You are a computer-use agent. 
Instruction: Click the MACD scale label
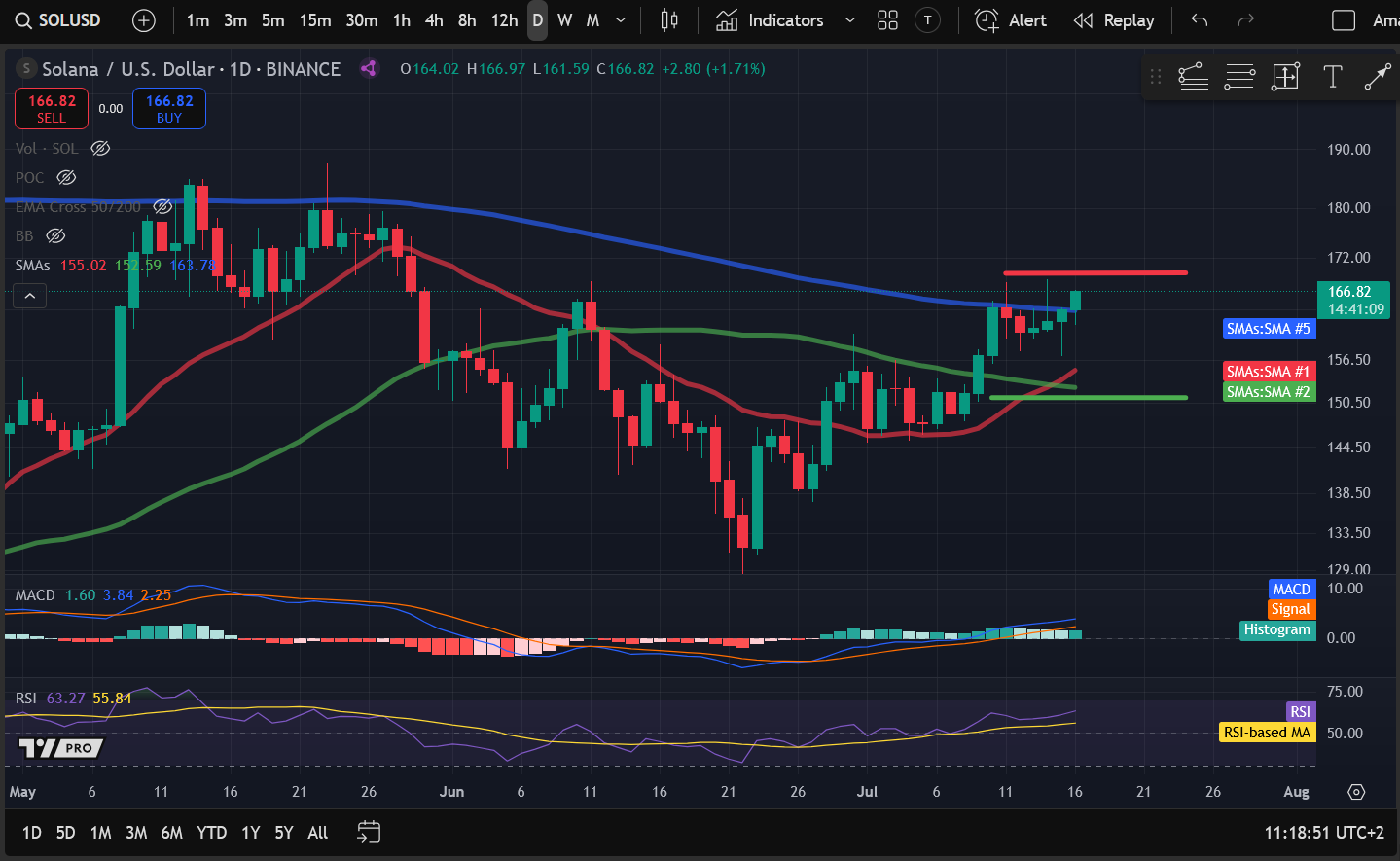click(x=1292, y=589)
